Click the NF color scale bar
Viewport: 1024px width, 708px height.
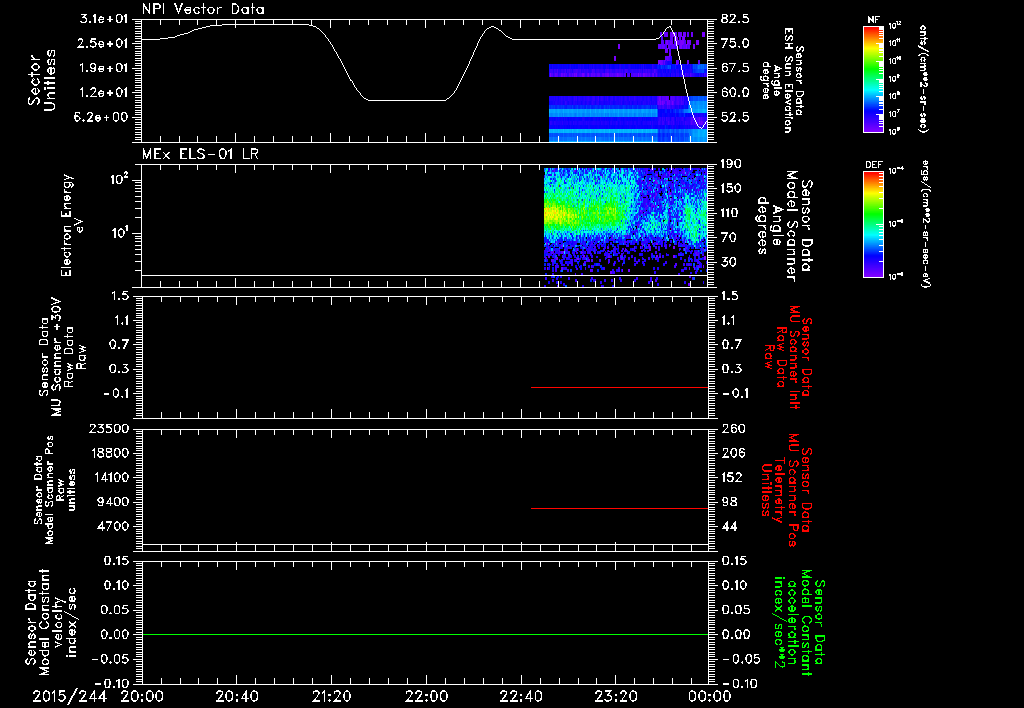tap(873, 79)
